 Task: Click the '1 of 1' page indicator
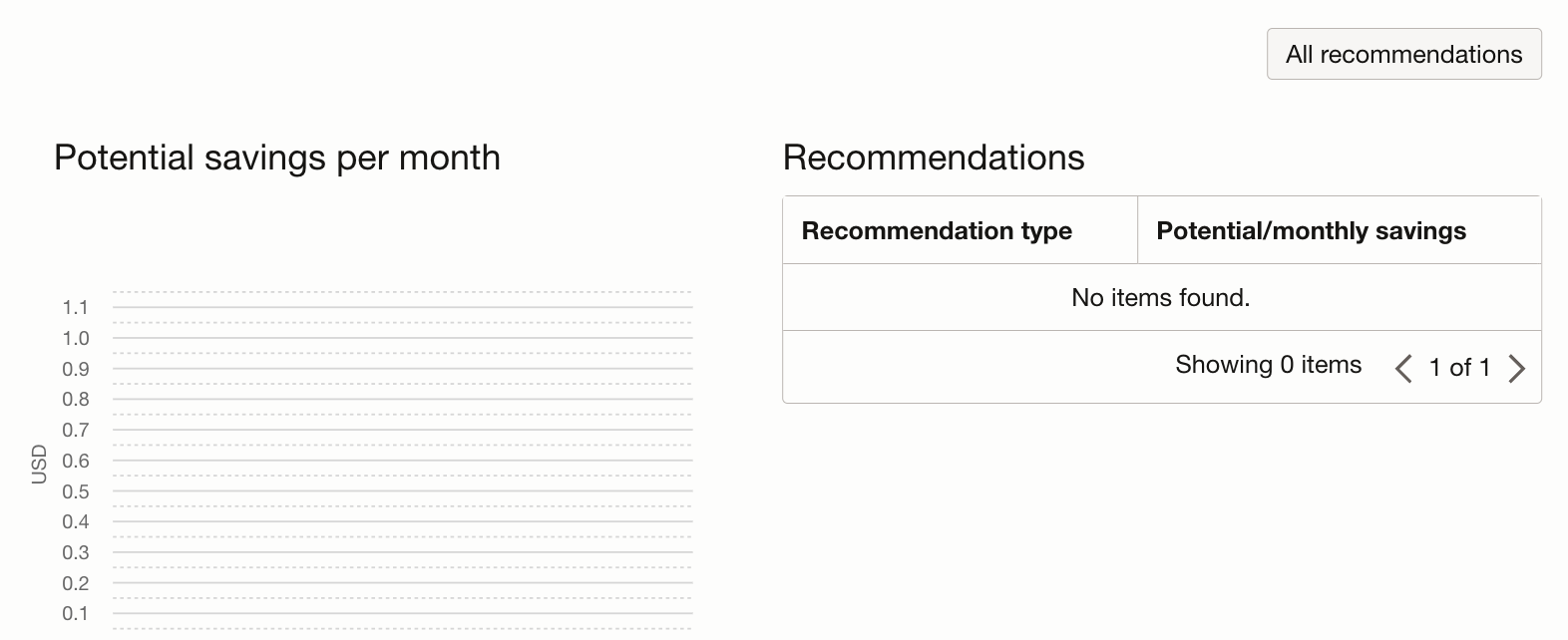tap(1459, 368)
